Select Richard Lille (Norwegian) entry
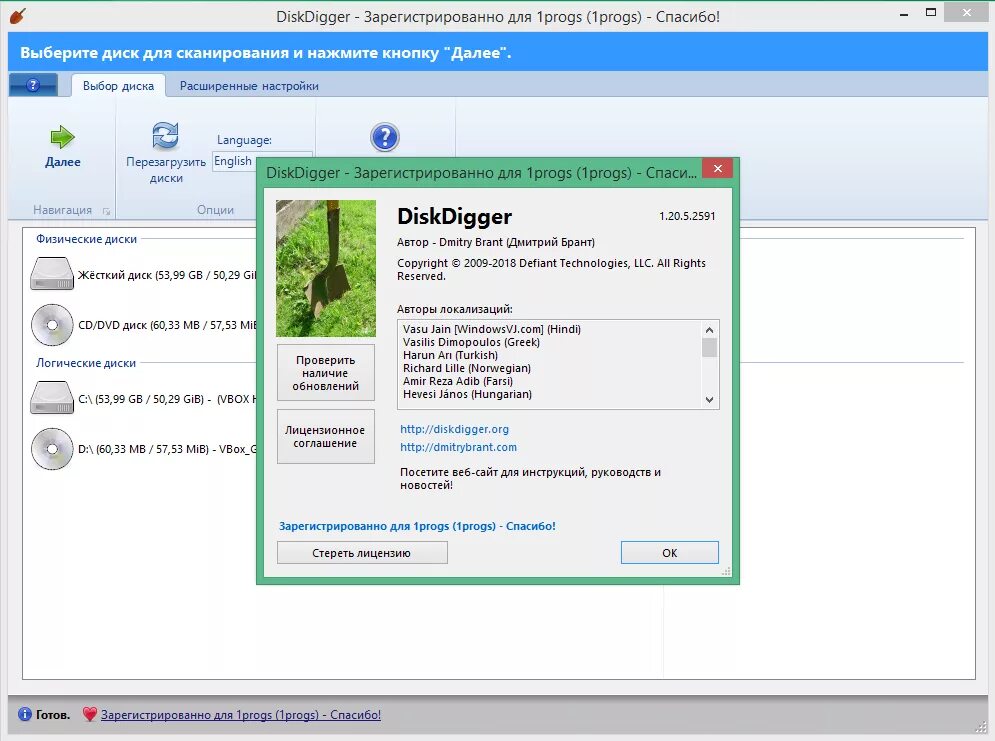 click(x=466, y=368)
